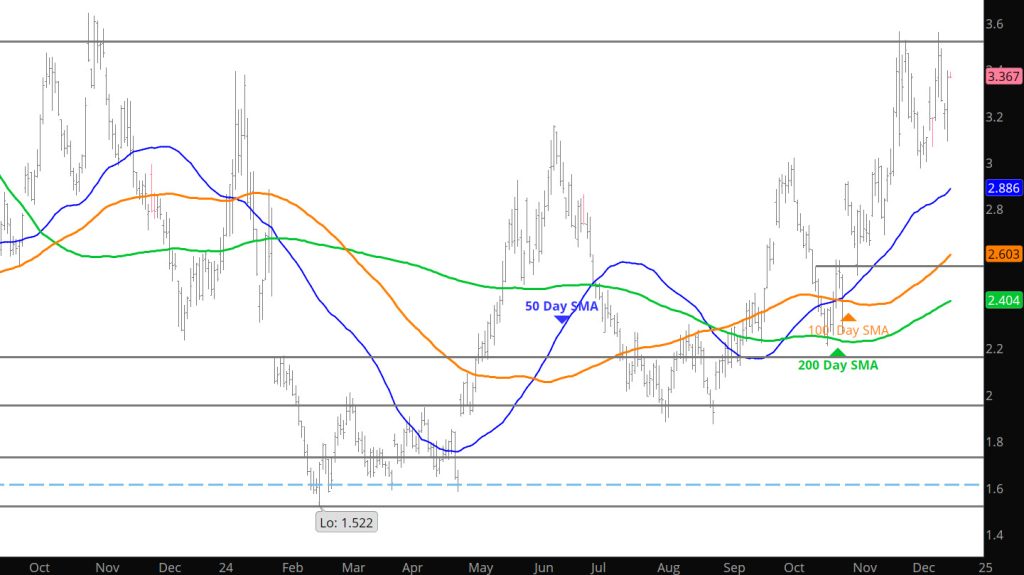This screenshot has width=1024, height=575.
Task: Select the blue 2.886 price tag
Action: [x=999, y=188]
